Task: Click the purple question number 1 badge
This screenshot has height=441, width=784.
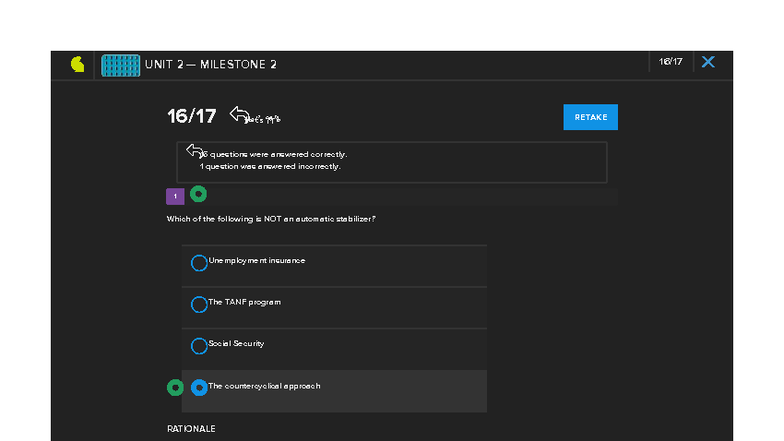Action: tap(175, 196)
